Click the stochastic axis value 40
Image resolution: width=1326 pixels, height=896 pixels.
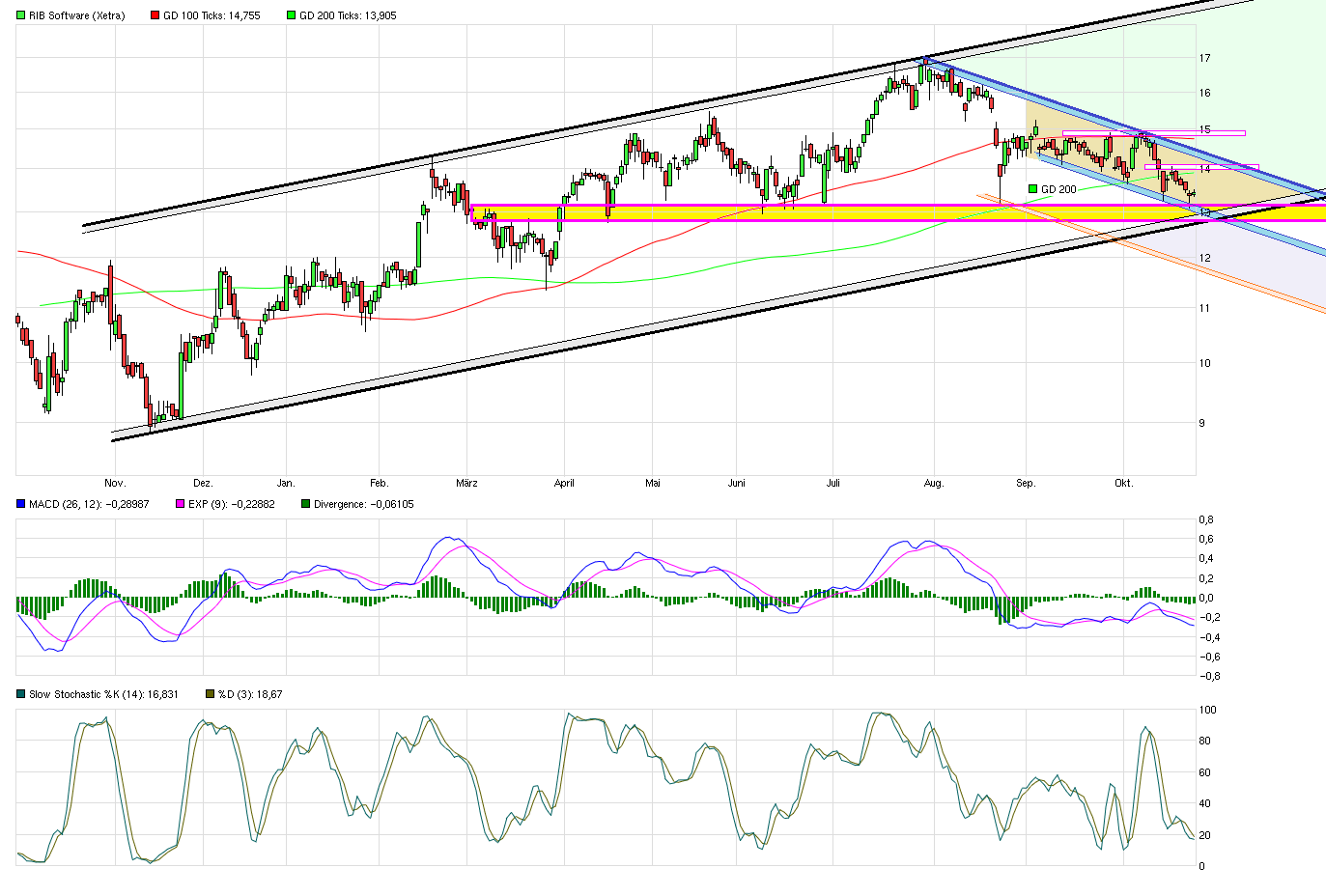[x=1204, y=803]
